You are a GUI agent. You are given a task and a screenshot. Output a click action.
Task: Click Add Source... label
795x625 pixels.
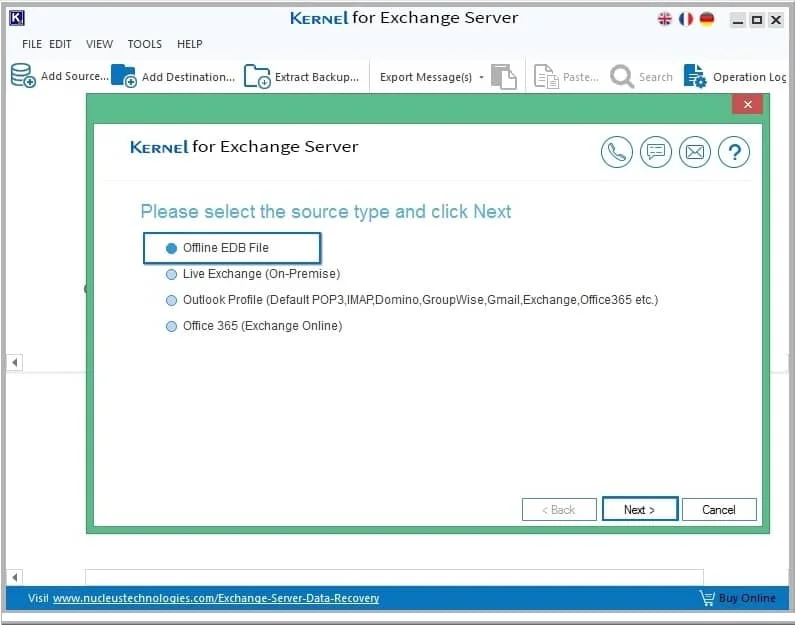tap(75, 76)
